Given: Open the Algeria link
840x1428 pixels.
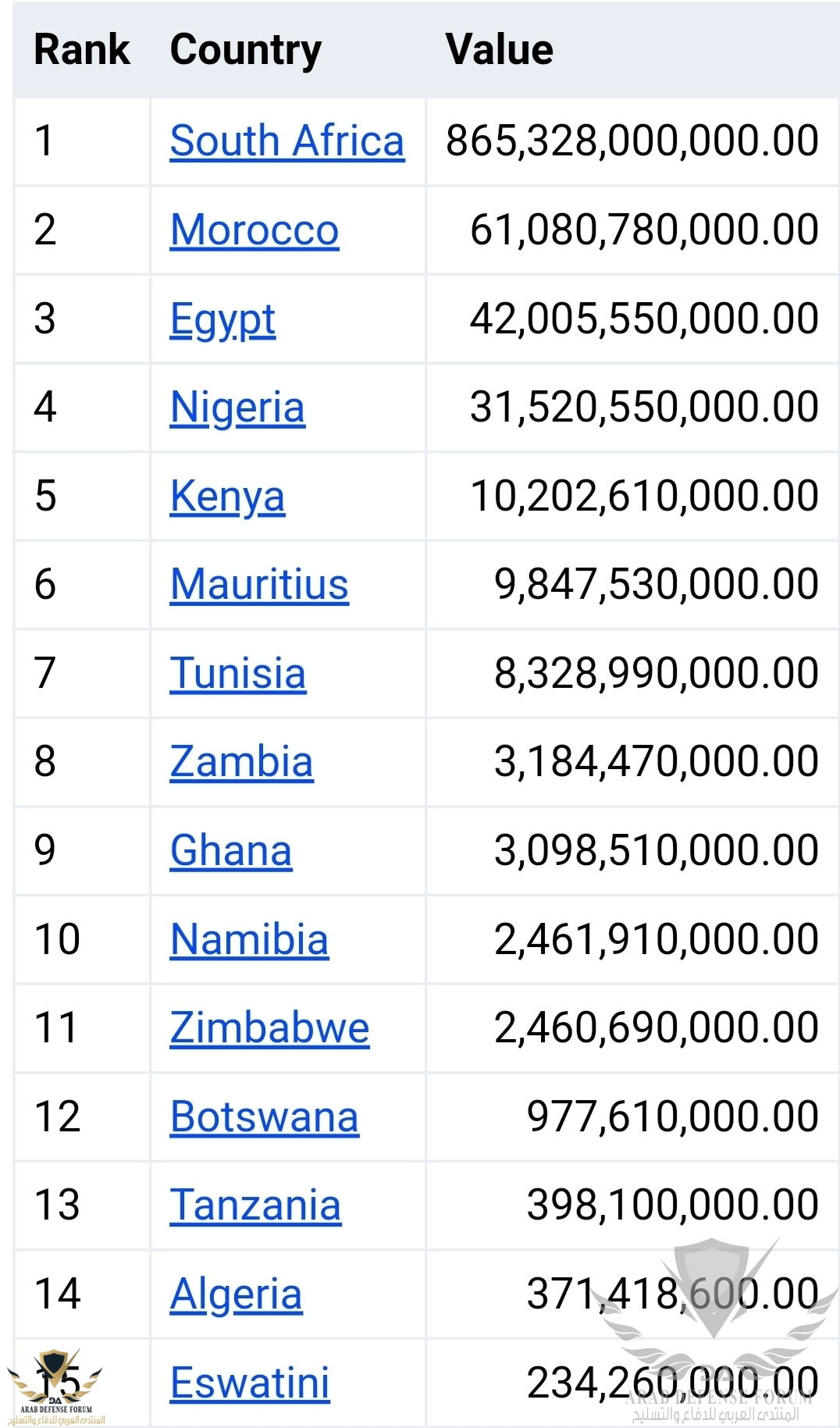Looking at the screenshot, I should [236, 1295].
